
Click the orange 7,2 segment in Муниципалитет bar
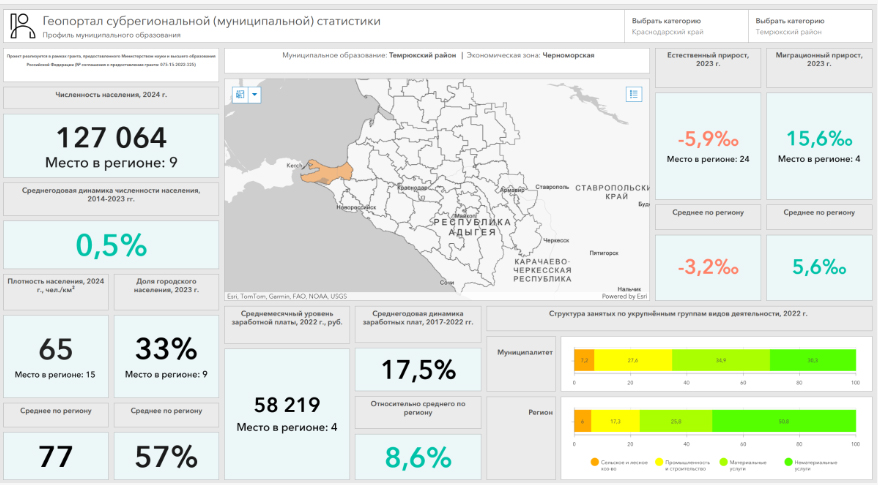point(583,359)
